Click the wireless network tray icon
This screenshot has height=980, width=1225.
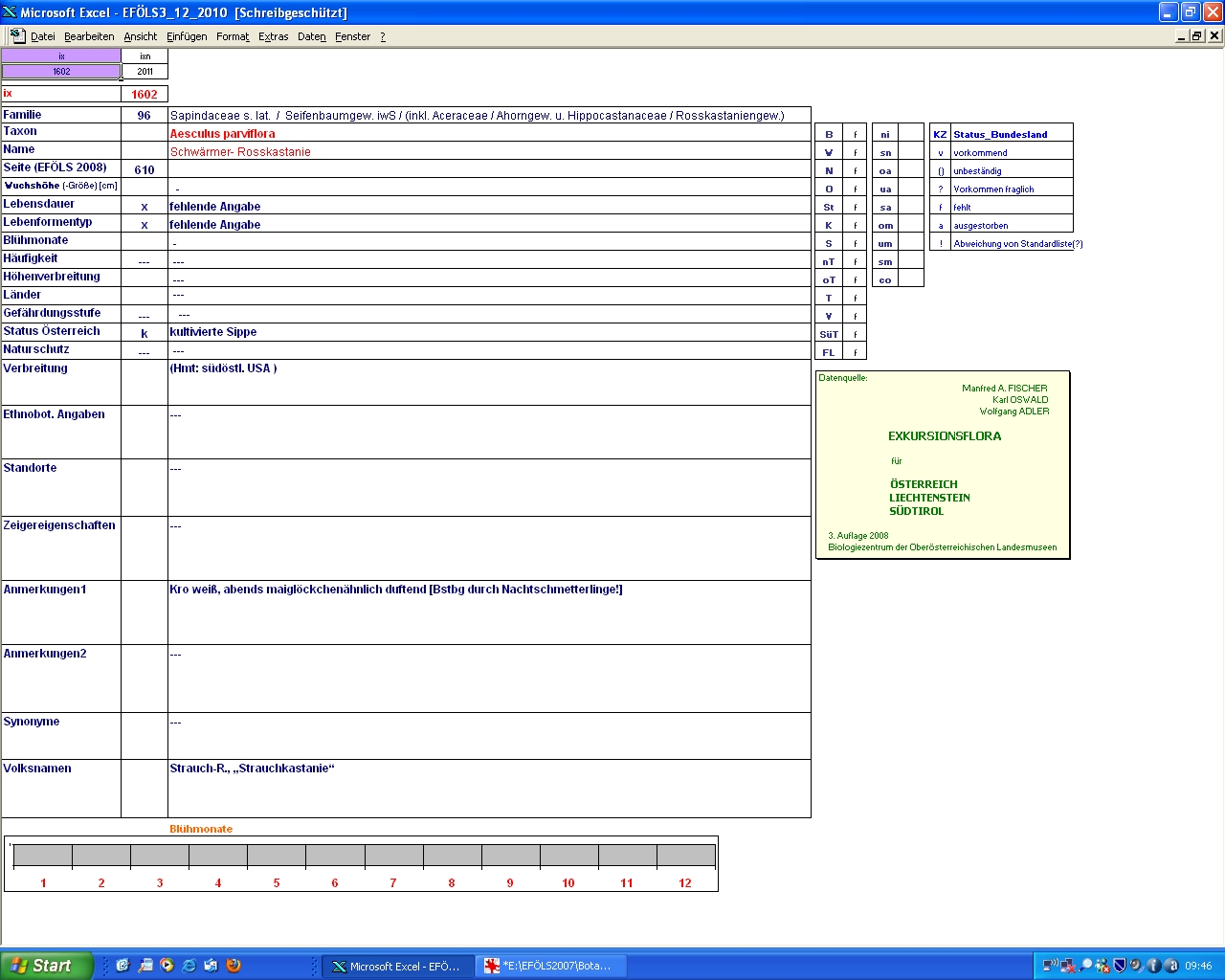(x=1050, y=966)
